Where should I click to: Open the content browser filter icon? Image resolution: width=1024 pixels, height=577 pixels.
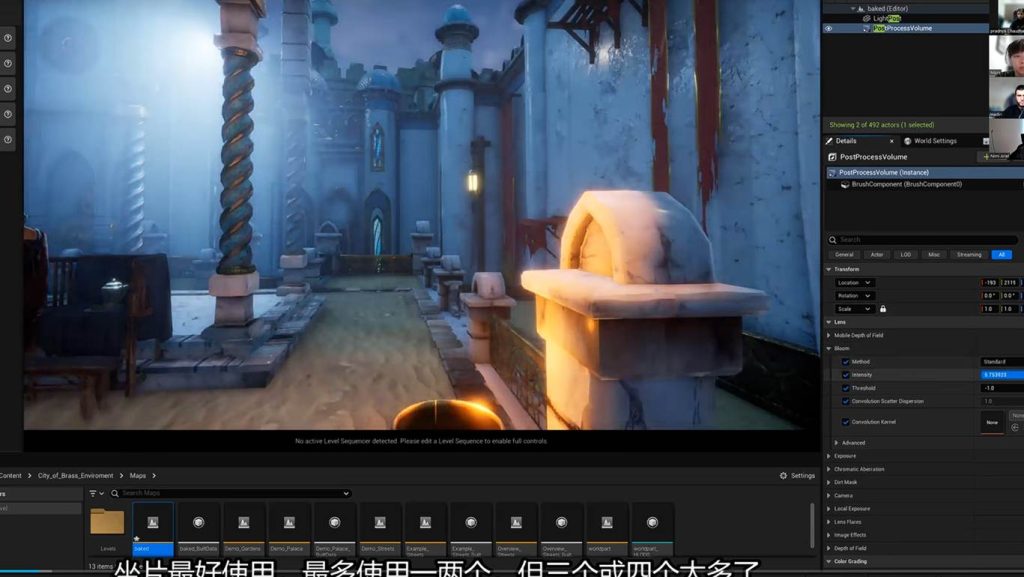(x=95, y=493)
